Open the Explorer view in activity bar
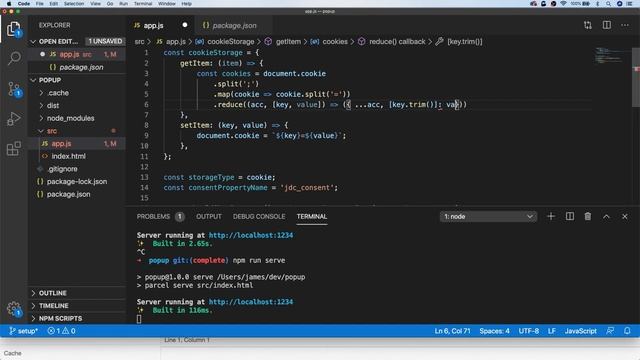This screenshot has height=360, width=640. click(x=14, y=29)
